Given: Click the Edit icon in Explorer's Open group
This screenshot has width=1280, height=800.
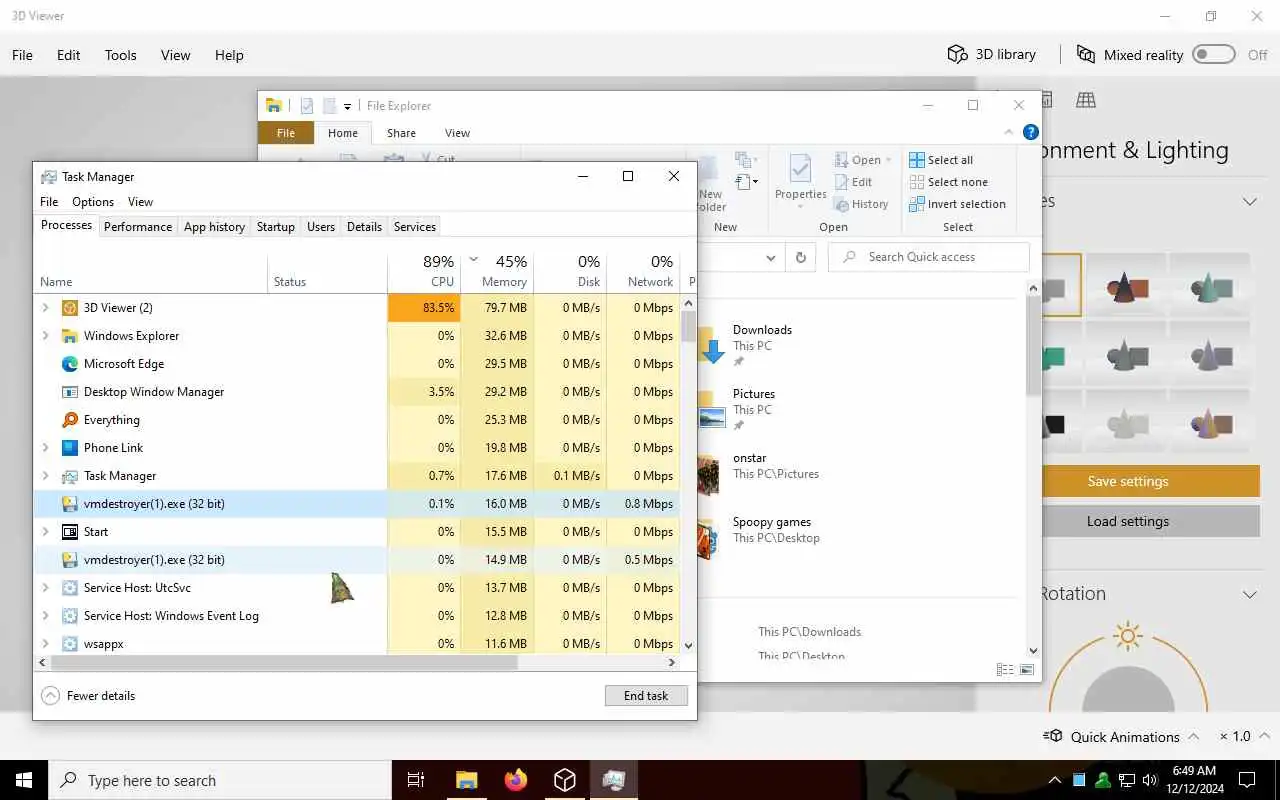Looking at the screenshot, I should (x=842, y=182).
